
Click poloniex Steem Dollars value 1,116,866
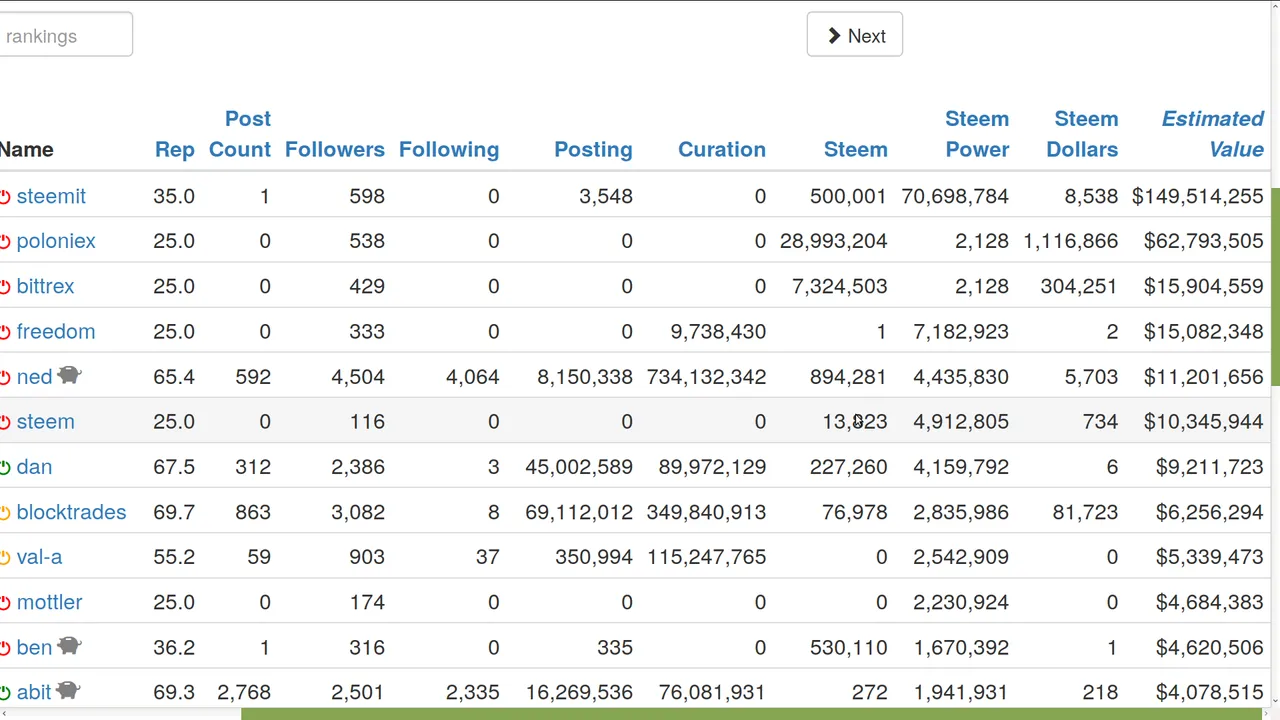(x=1071, y=241)
